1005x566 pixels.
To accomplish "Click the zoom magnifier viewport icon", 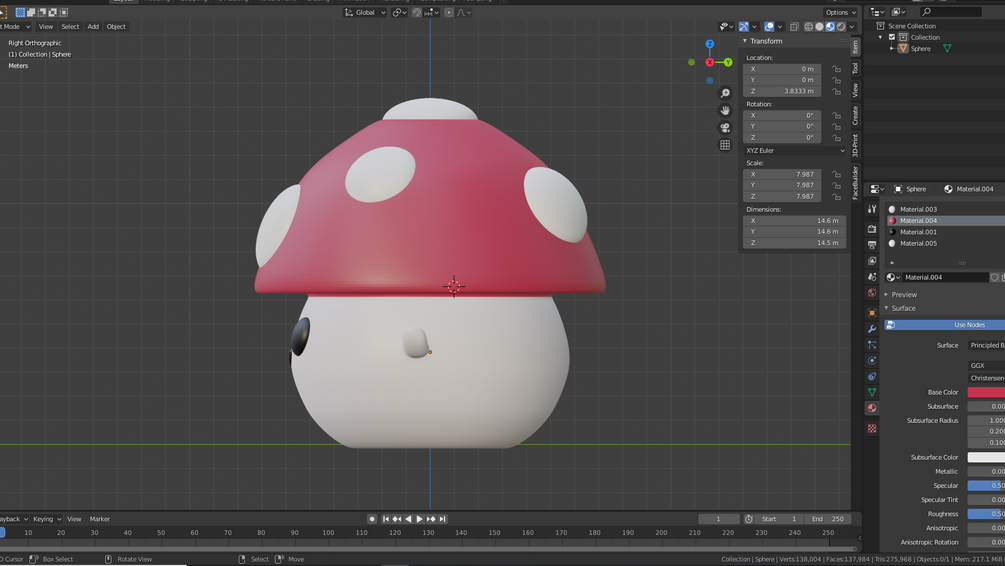I will [725, 94].
